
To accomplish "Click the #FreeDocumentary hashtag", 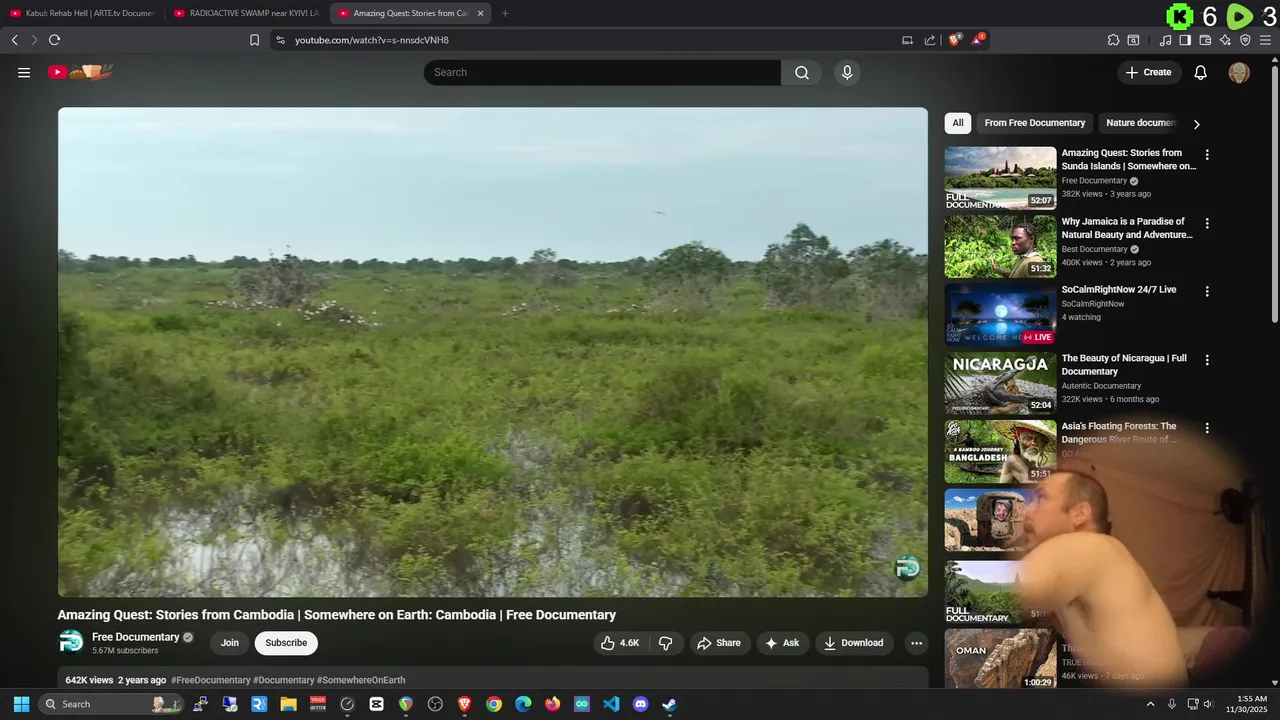I will pyautogui.click(x=211, y=680).
